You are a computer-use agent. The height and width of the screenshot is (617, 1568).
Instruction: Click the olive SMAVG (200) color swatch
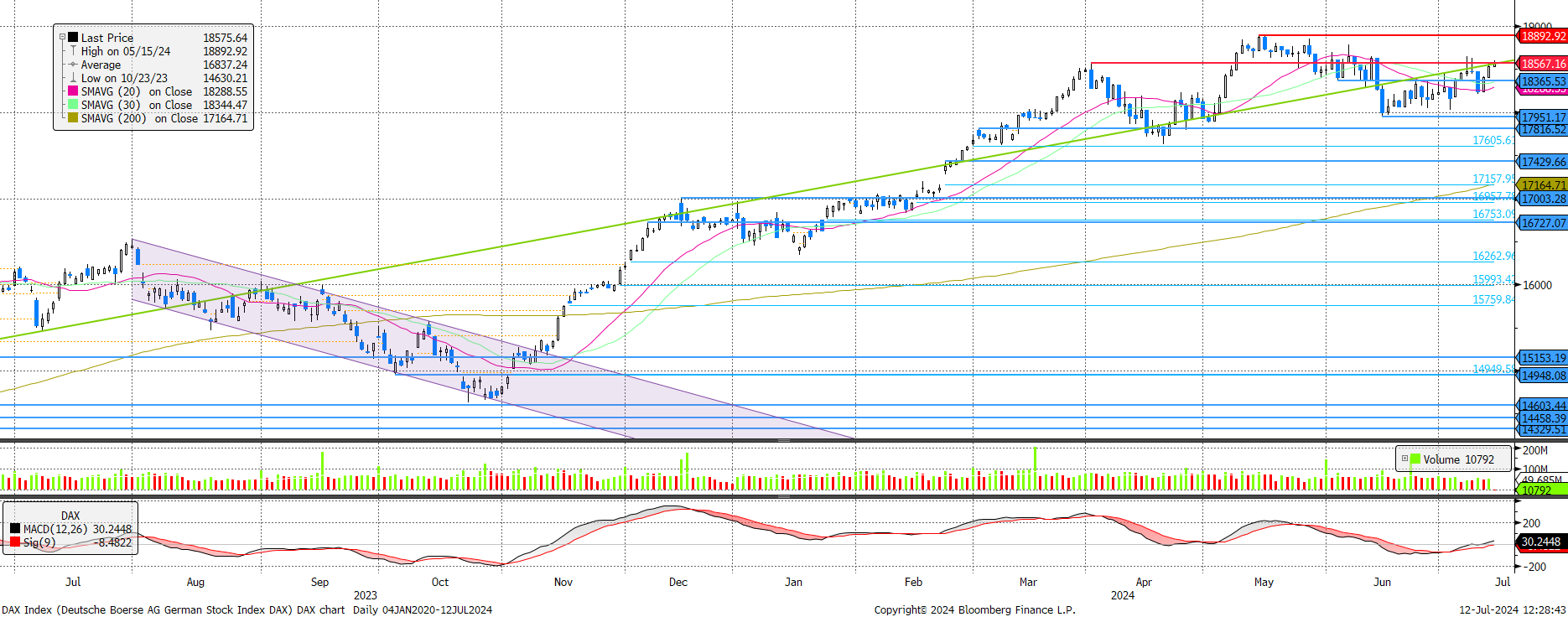click(73, 118)
